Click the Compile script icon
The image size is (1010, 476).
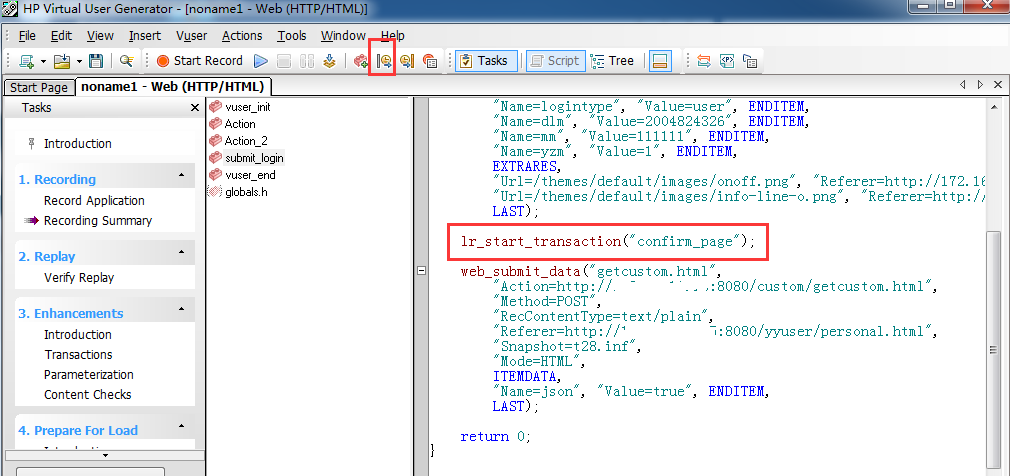329,61
